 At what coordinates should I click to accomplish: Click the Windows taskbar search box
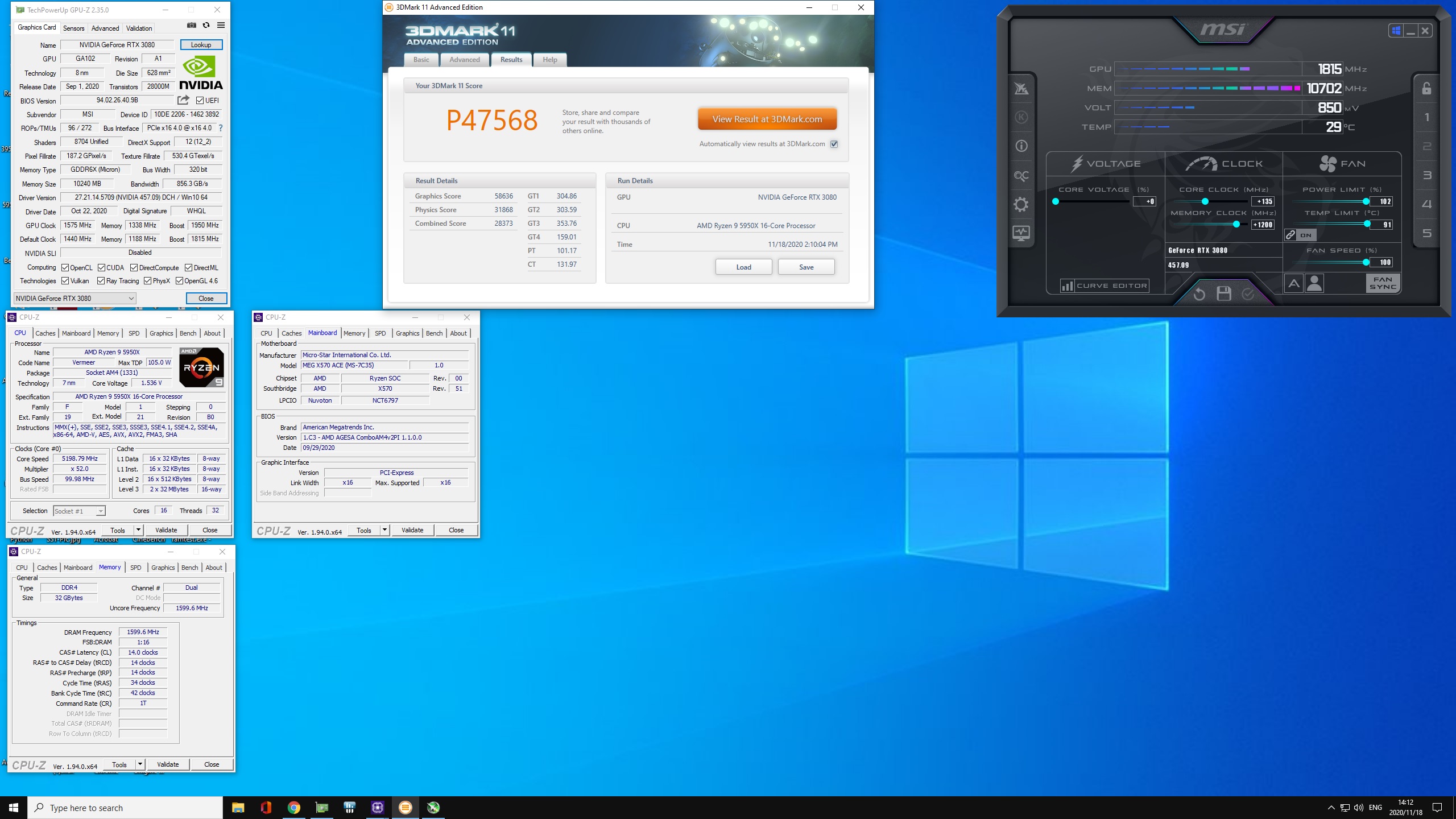125,808
